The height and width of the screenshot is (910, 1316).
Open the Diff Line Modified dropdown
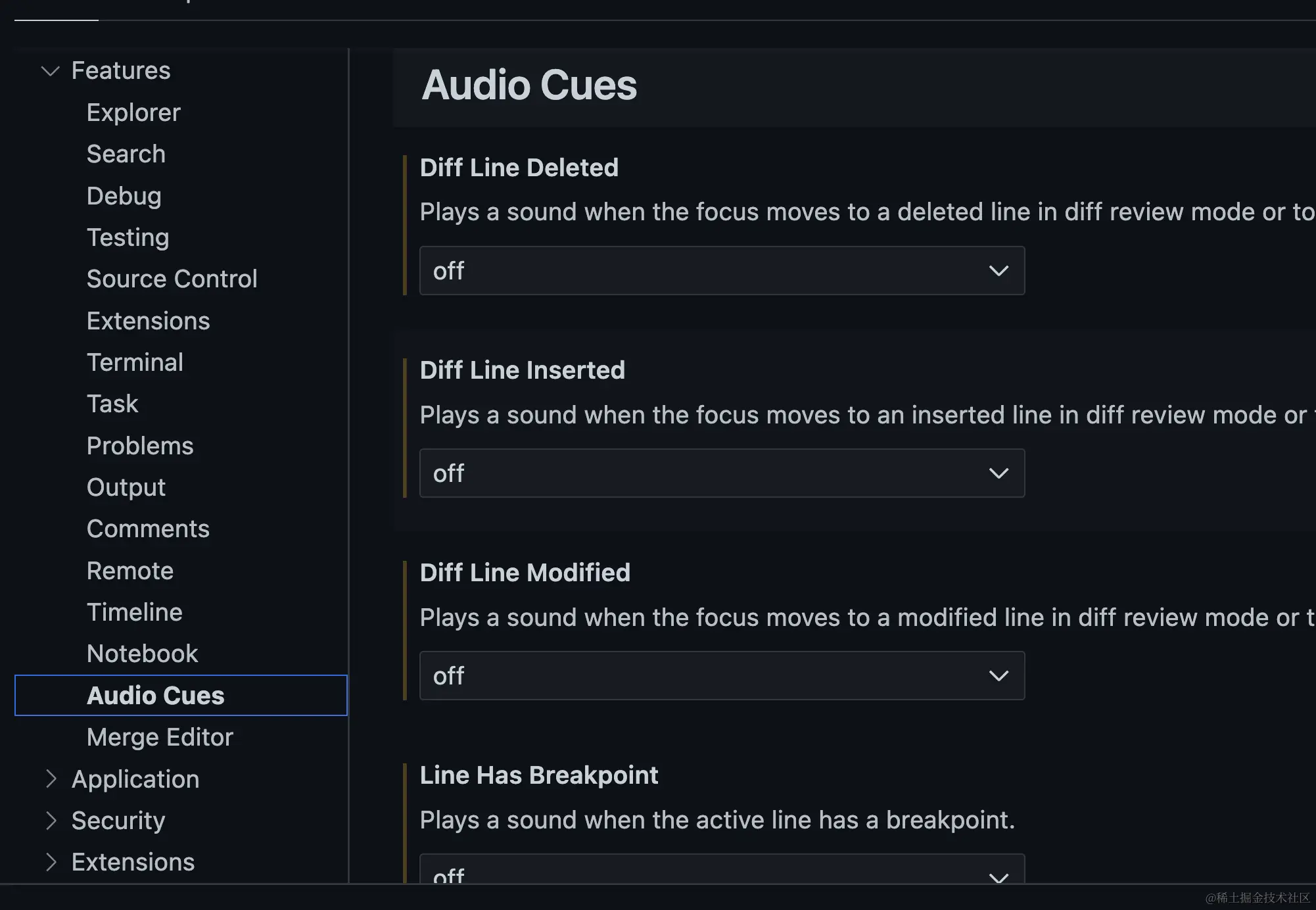click(721, 676)
